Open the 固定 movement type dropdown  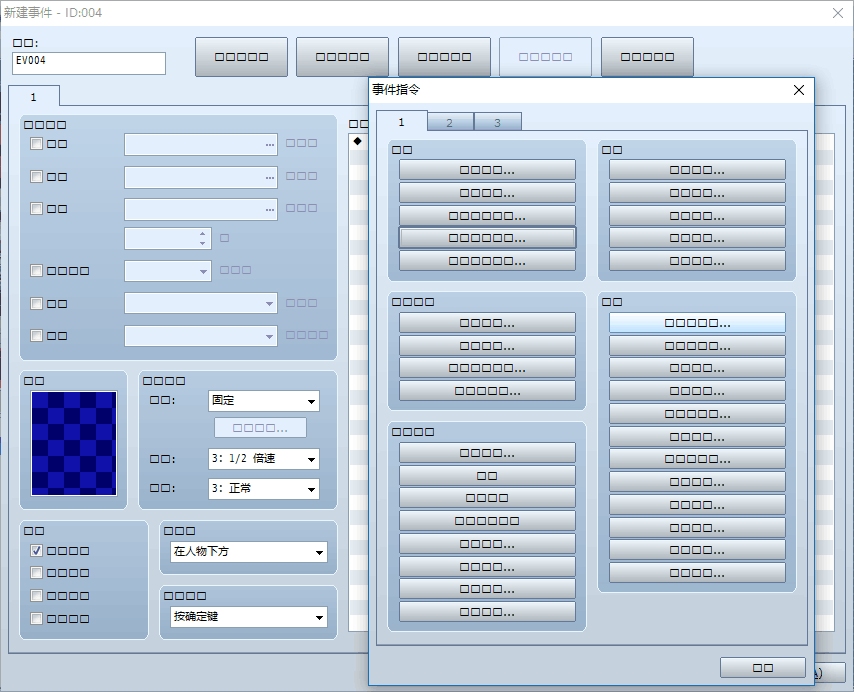click(264, 401)
